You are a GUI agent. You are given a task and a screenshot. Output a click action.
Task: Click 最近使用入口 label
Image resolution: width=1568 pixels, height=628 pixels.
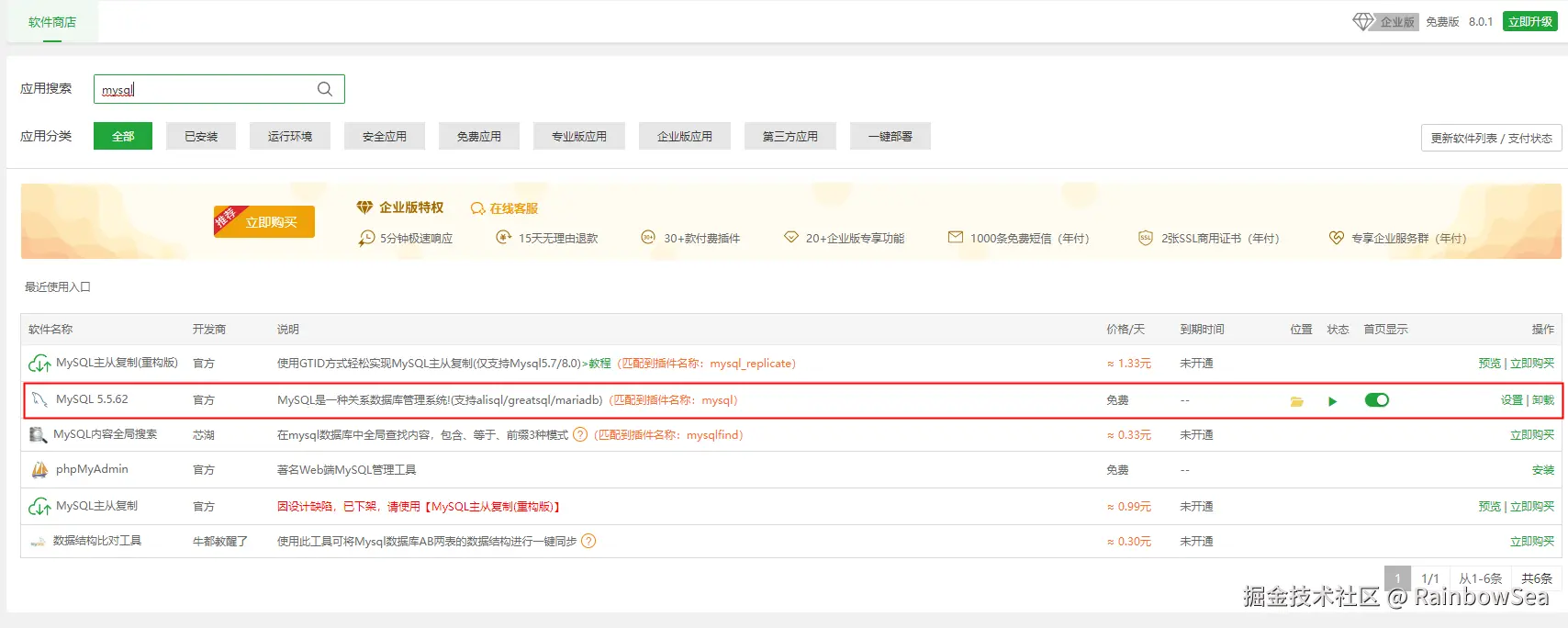point(58,287)
